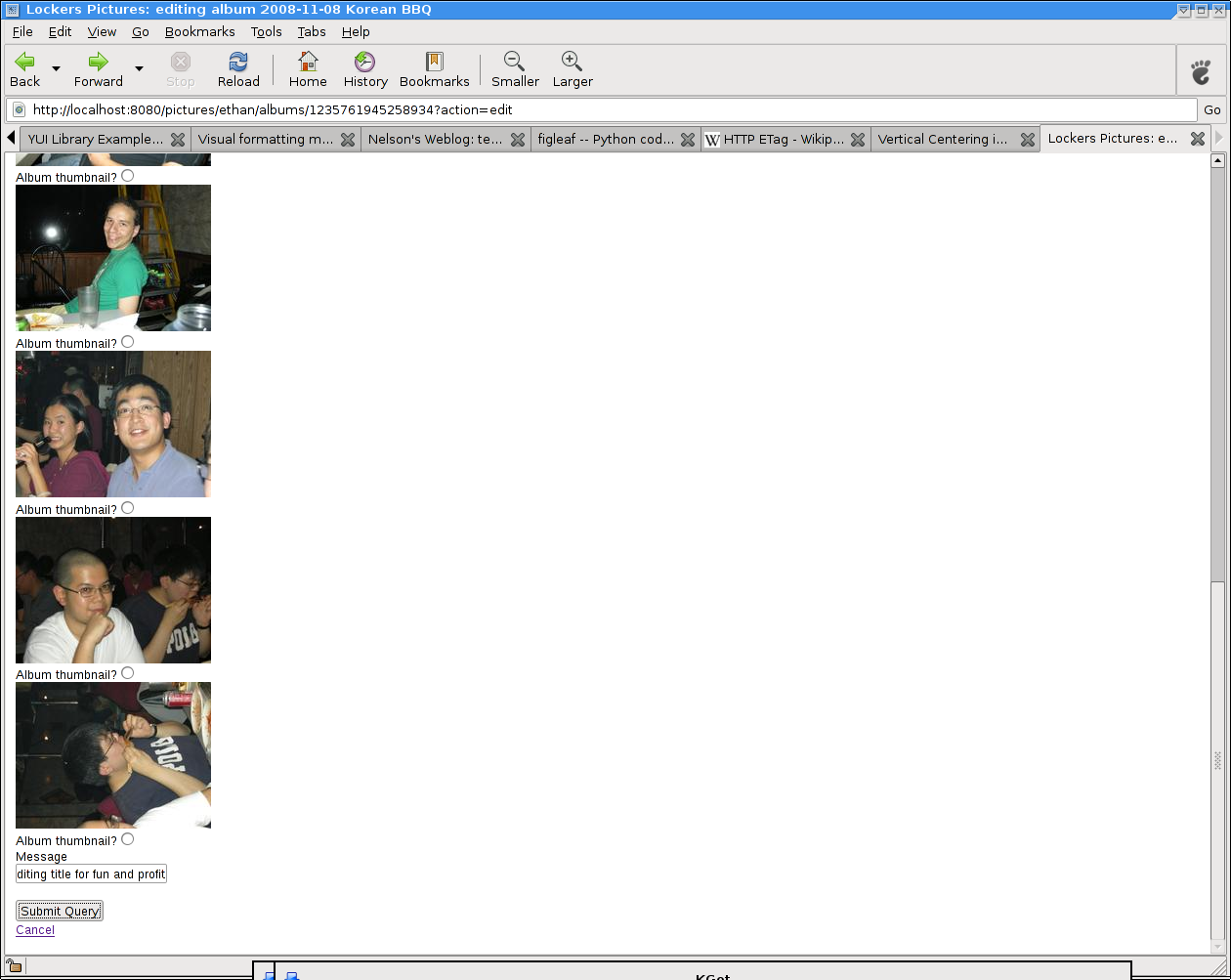1231x980 pixels.
Task: Close the HTTP ETag Wikipedia tab
Action: click(x=858, y=140)
